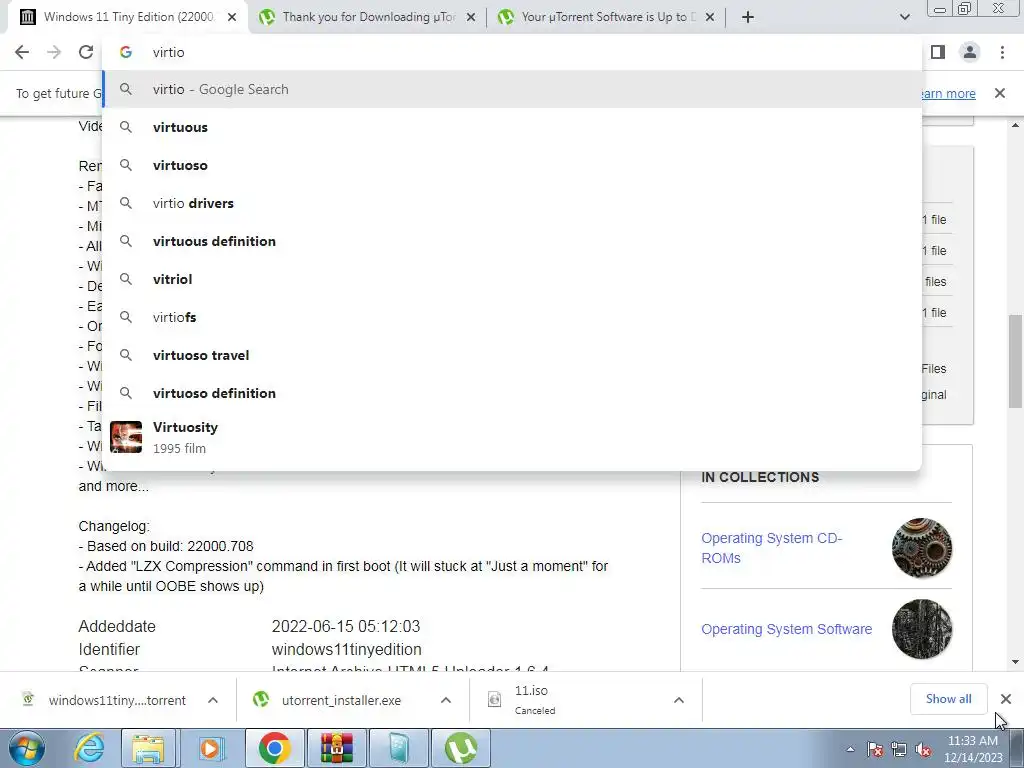Screen dimensions: 1024x768
Task: Click the Chrome taskbar icon
Action: click(x=274, y=748)
